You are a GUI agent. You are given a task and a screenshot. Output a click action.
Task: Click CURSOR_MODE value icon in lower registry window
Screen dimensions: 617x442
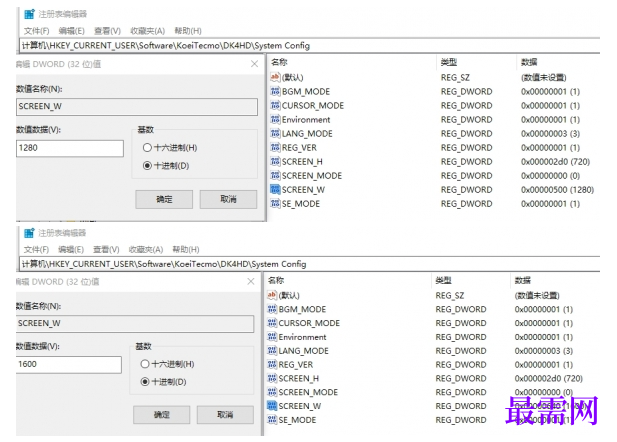pos(272,323)
